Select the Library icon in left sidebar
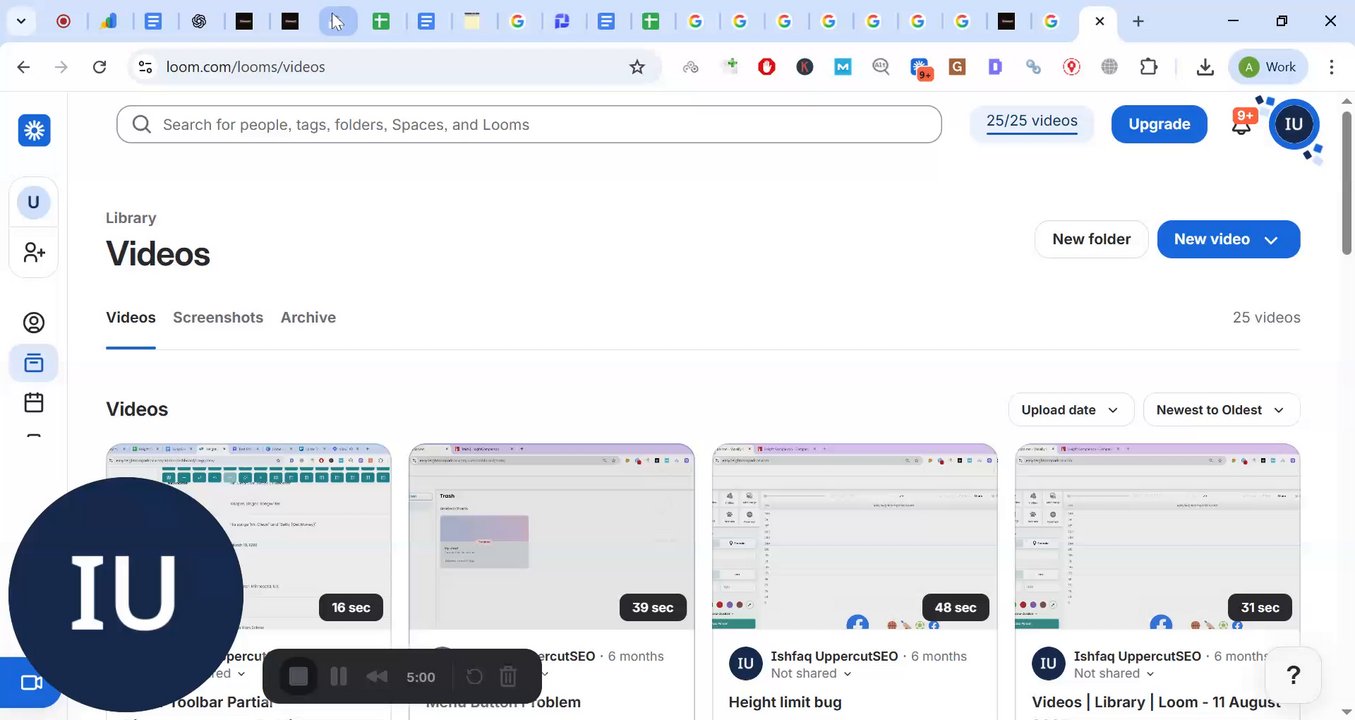The height and width of the screenshot is (720, 1355). point(34,363)
